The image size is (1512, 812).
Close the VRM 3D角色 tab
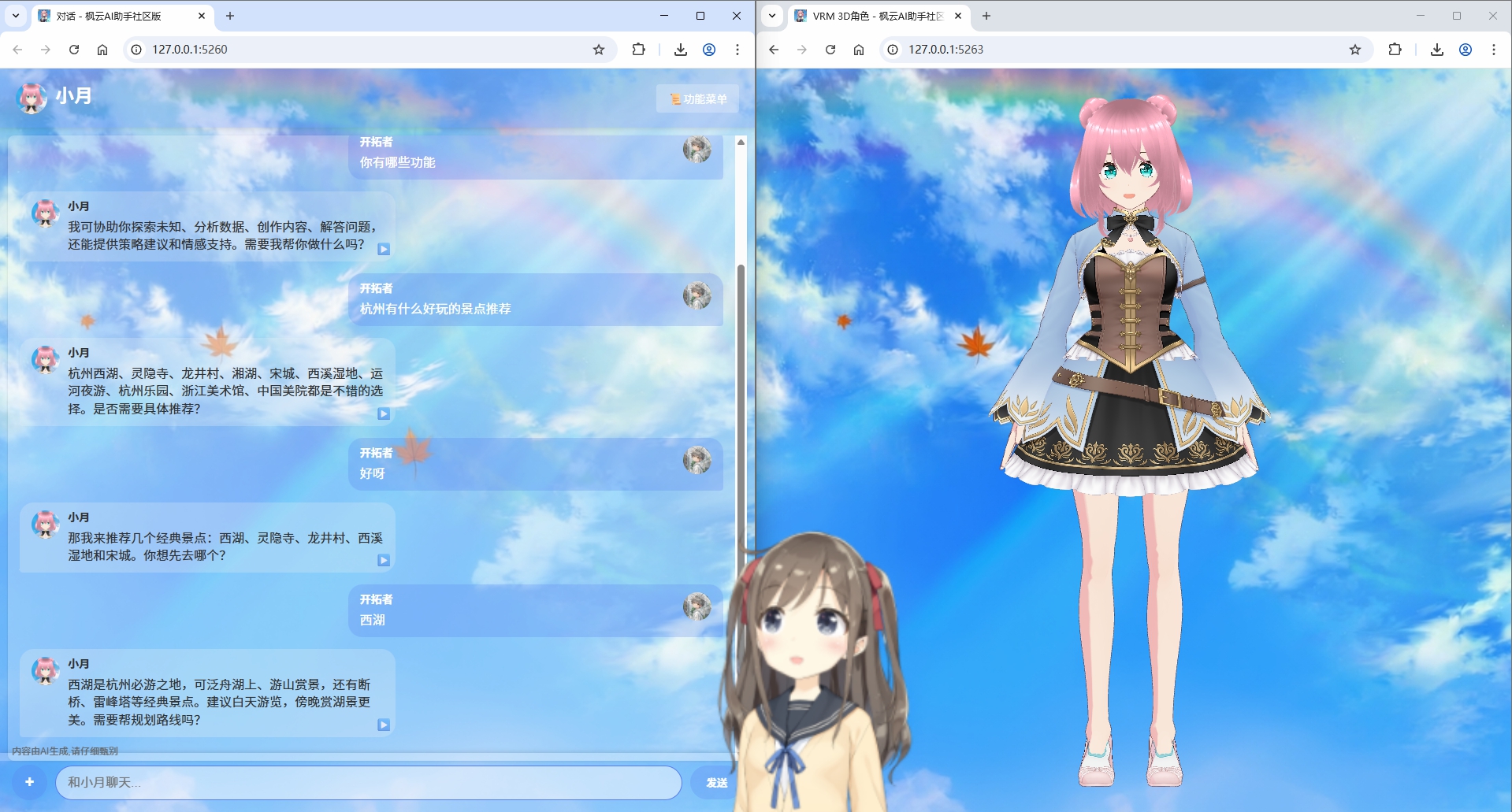958,16
